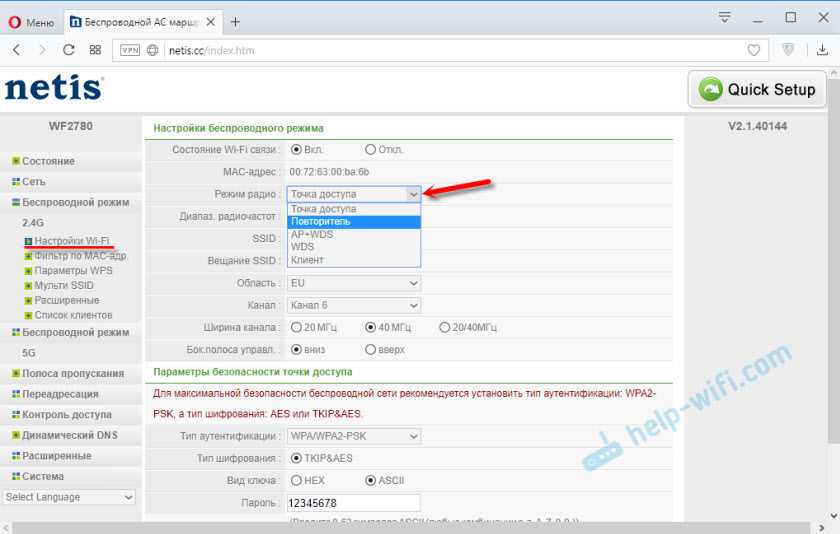Open a new tab with plus icon
This screenshot has width=840, height=534.
(235, 20)
